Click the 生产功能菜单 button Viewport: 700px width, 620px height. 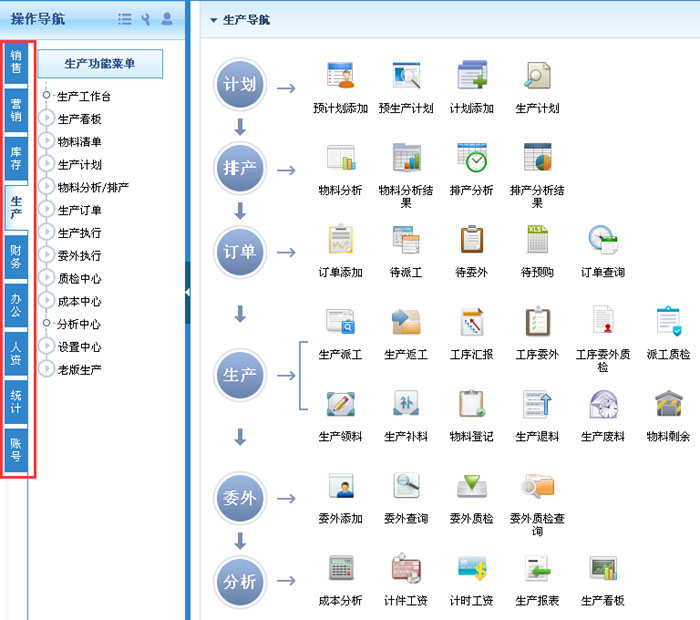point(100,64)
